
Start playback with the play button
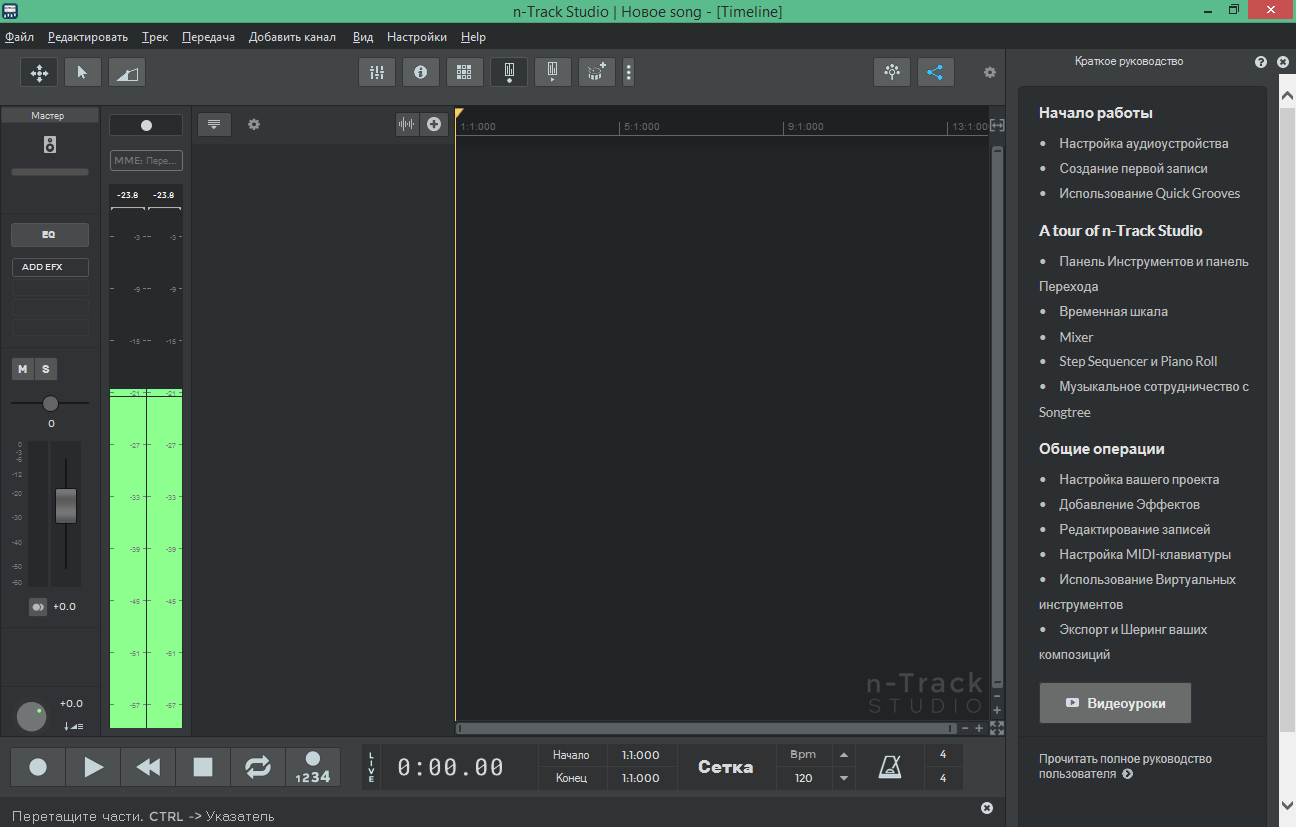(x=93, y=767)
